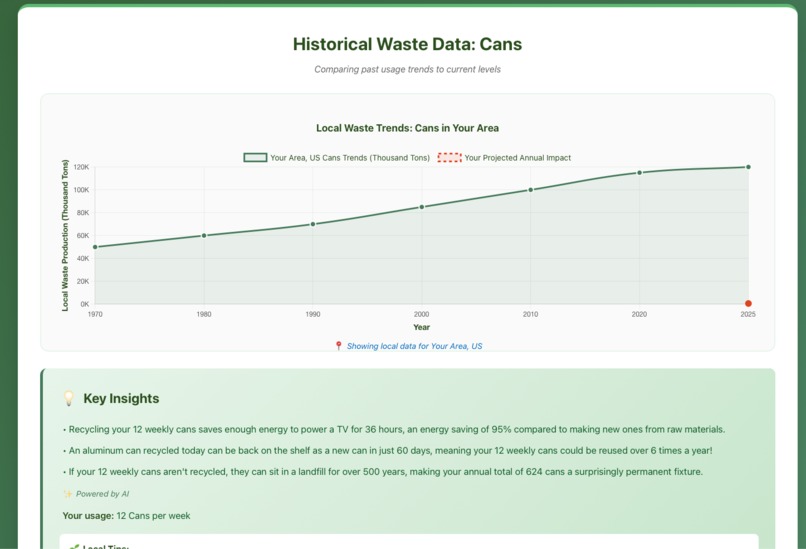Click 'Showing local data for Your Area, US'
Screen dimensions: 806x549
pyautogui.click(x=414, y=346)
